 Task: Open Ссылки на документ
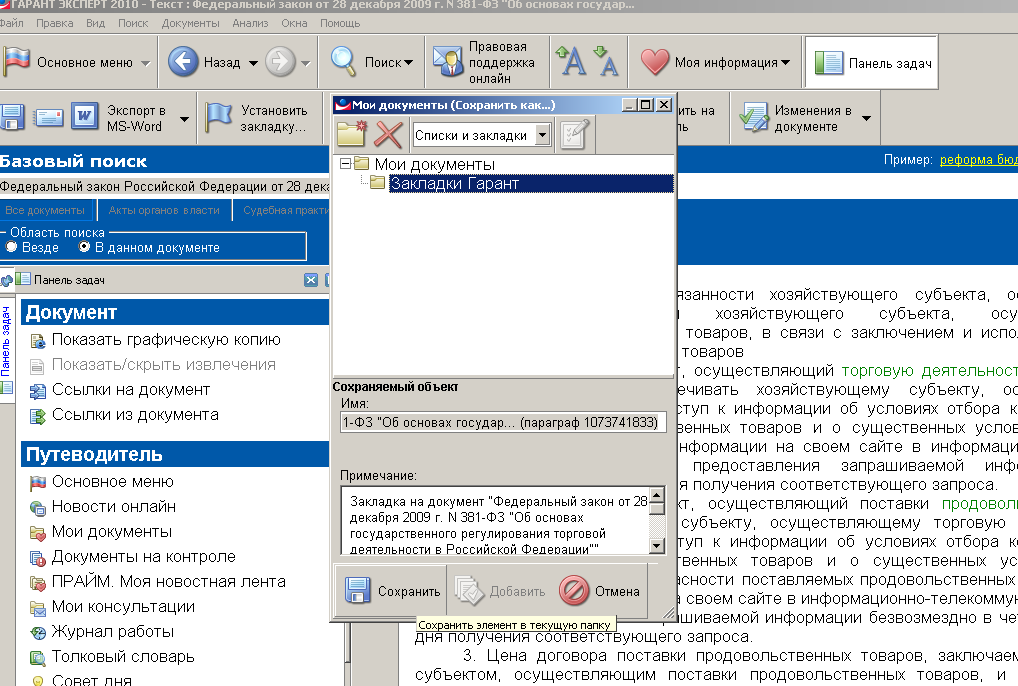click(x=130, y=389)
